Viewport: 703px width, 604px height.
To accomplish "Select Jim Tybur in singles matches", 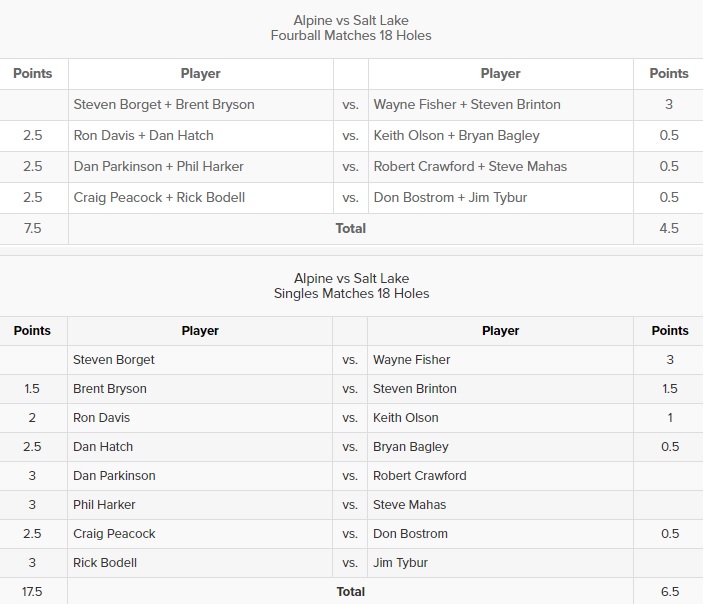I will (400, 563).
